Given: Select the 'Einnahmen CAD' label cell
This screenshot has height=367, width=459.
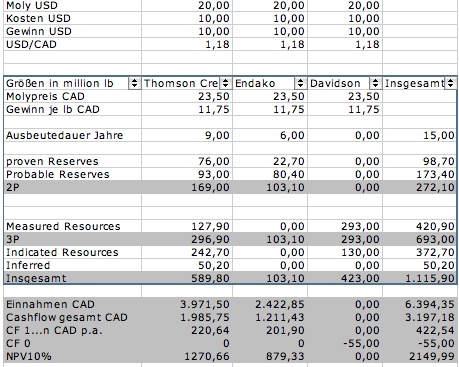Looking at the screenshot, I should pos(72,304).
